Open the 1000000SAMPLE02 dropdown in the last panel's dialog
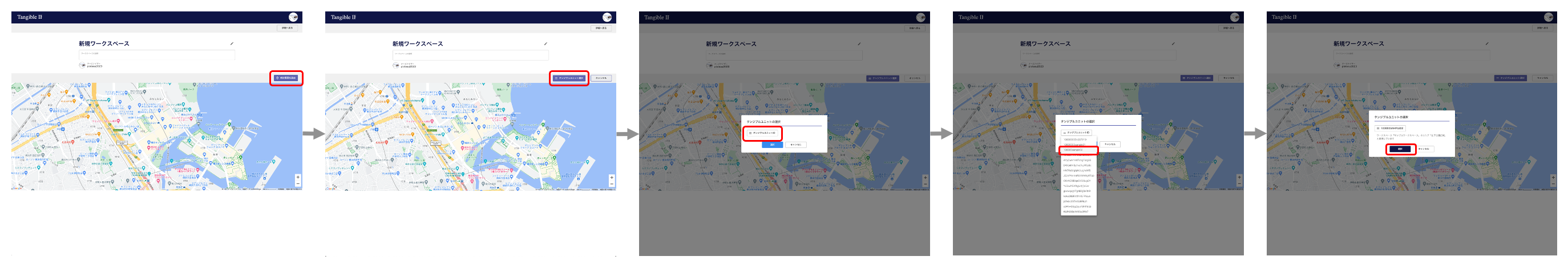The height and width of the screenshot is (264, 1568). (1391, 128)
